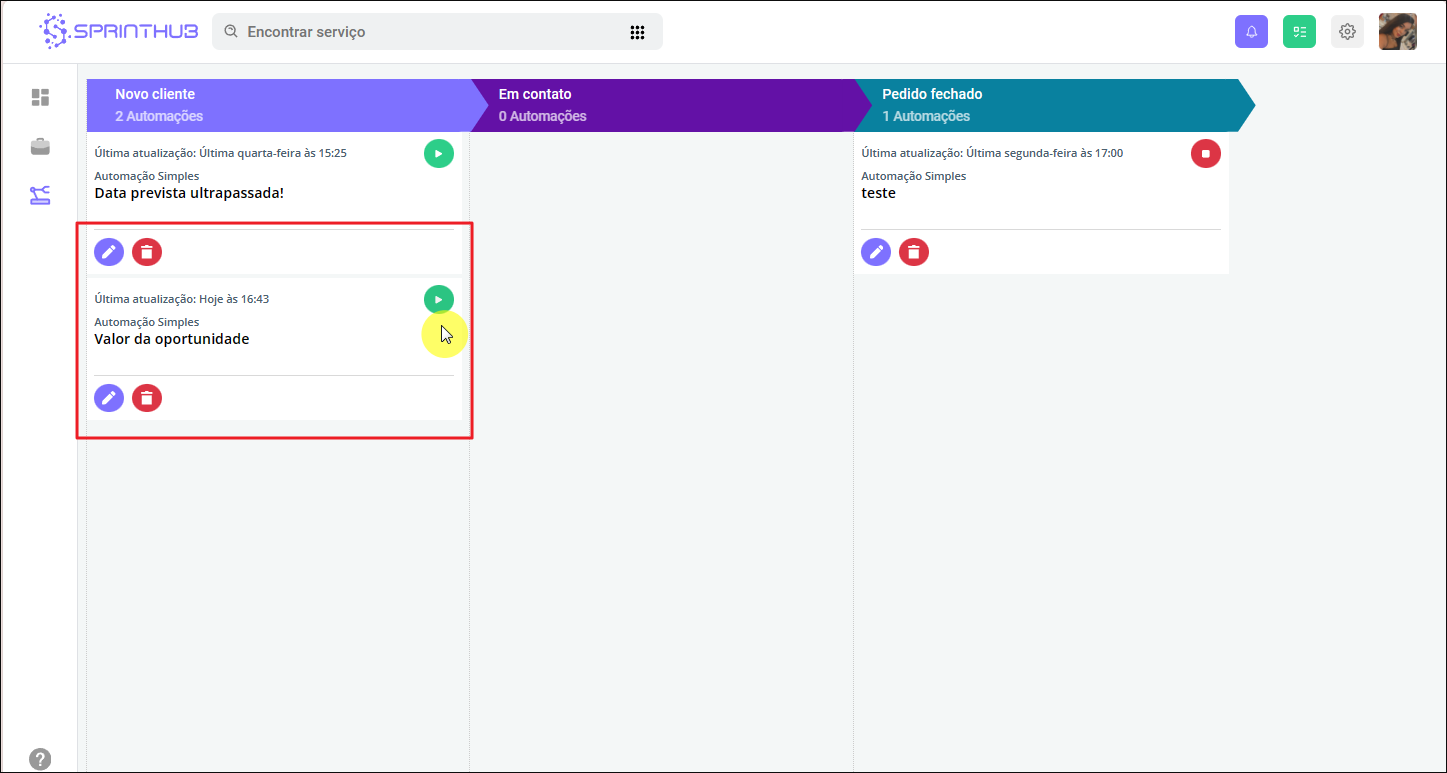
Task: Delete the Valor da oportunidade automation
Action: point(147,398)
